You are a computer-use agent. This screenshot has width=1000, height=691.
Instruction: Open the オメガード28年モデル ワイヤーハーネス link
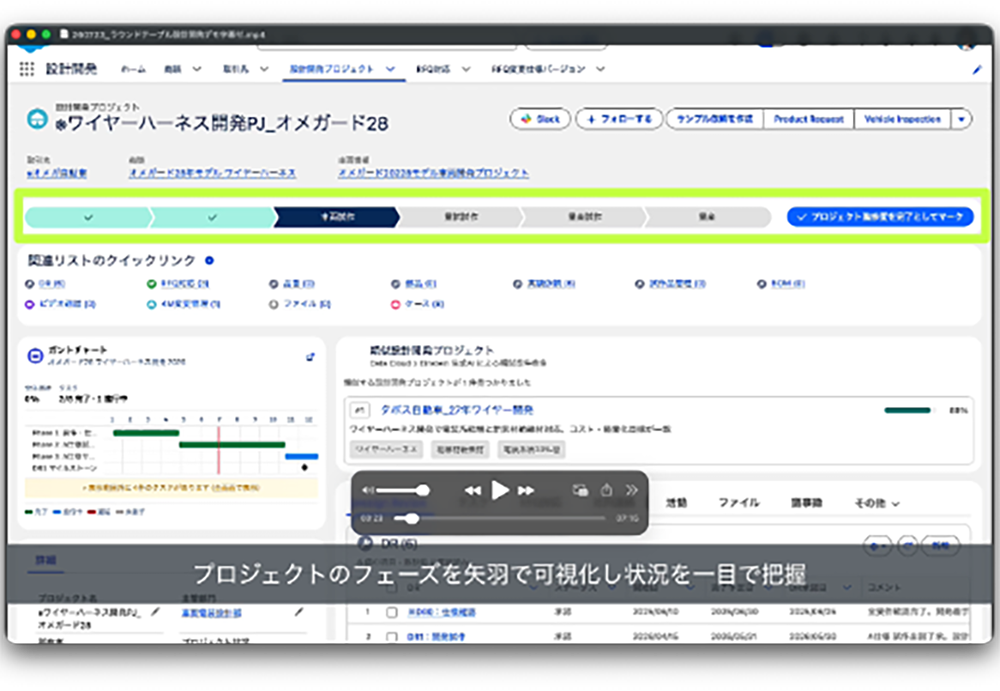(x=212, y=173)
